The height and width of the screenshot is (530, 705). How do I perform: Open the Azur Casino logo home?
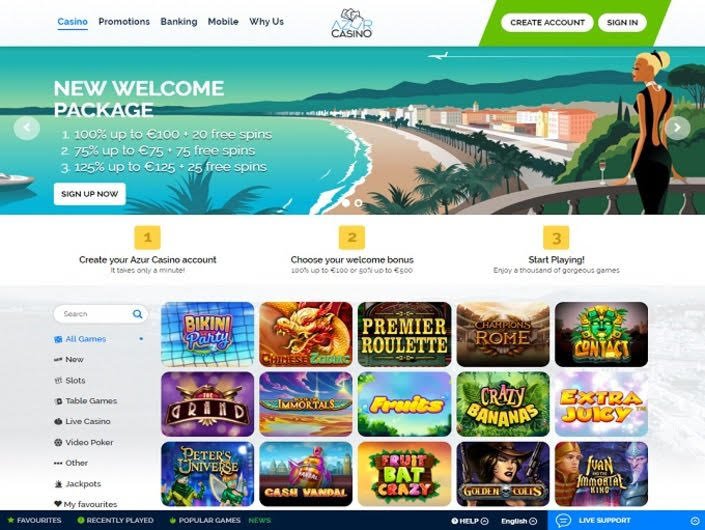352,22
